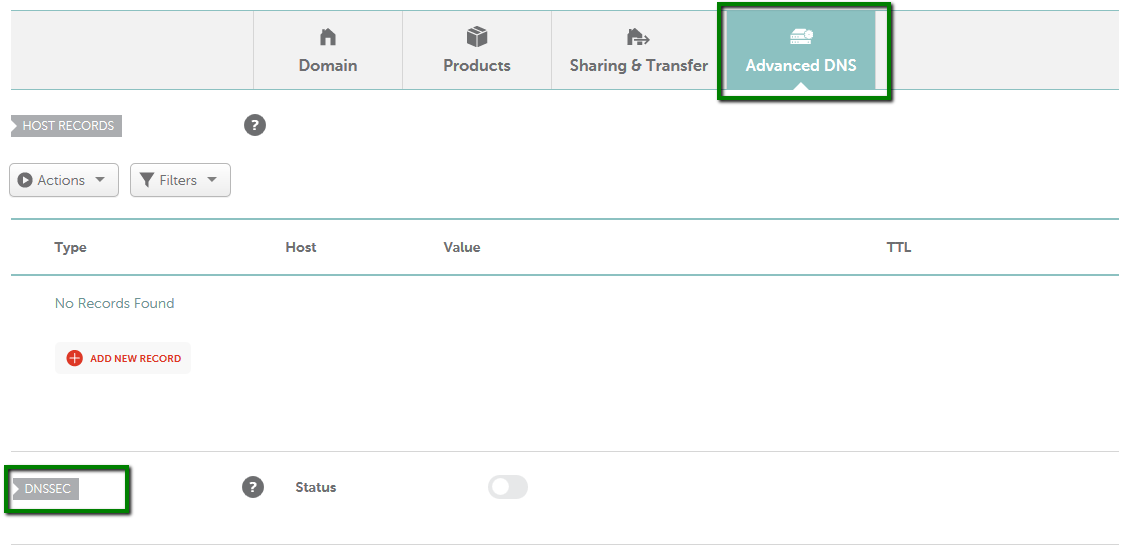Image resolution: width=1127 pixels, height=553 pixels.
Task: Click the transfer icon above Sharing & Transfer
Action: [x=638, y=36]
